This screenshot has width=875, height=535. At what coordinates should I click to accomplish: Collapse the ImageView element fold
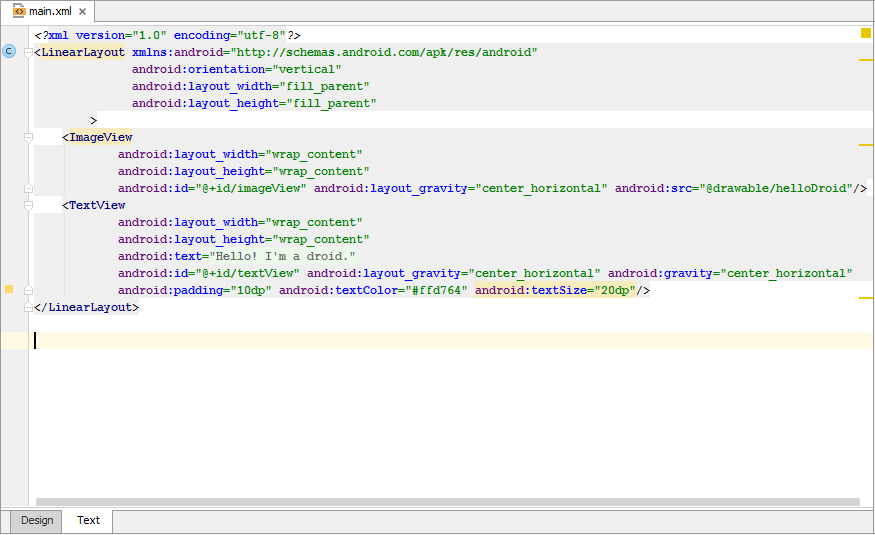click(29, 137)
